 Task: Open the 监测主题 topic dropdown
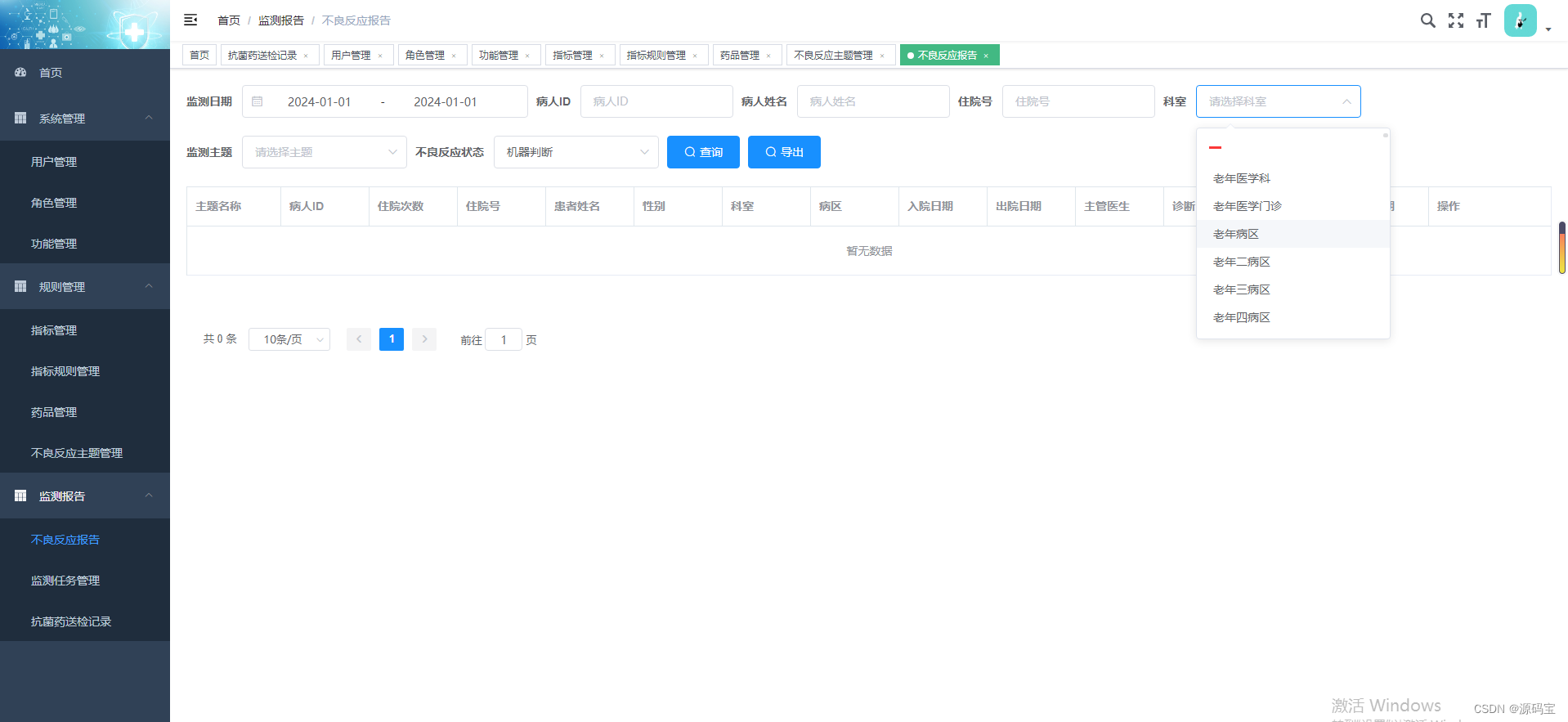325,152
